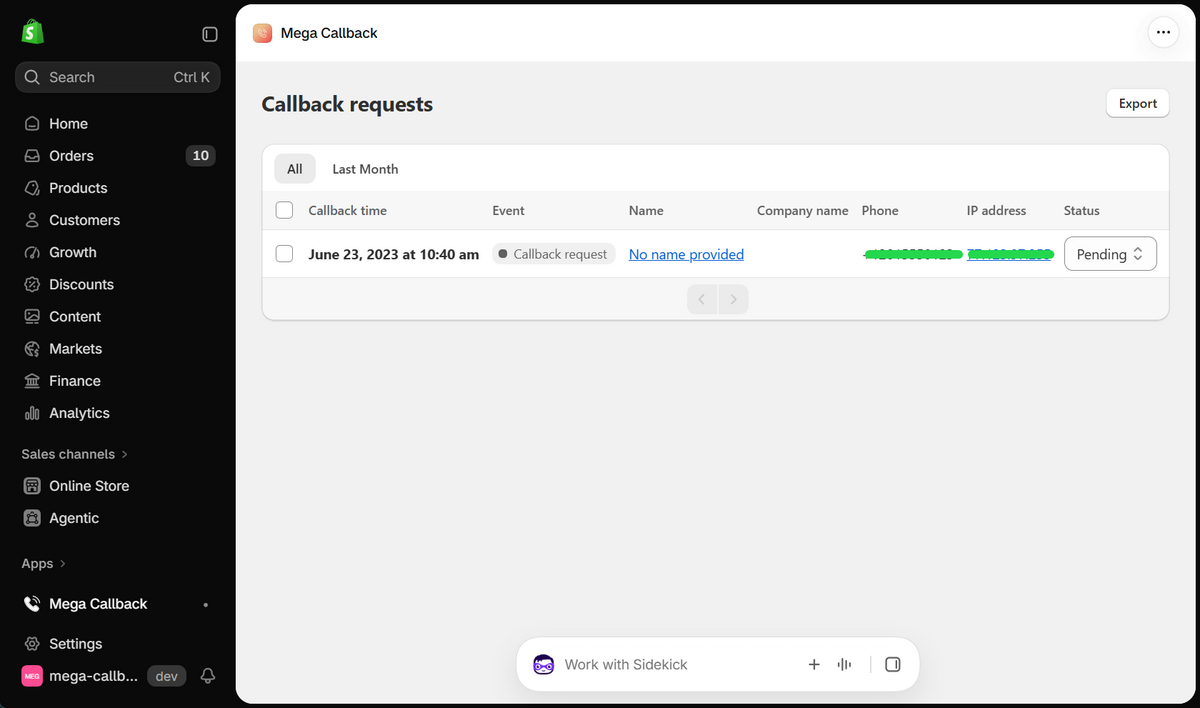Click the Export button
The image size is (1200, 708).
point(1138,103)
